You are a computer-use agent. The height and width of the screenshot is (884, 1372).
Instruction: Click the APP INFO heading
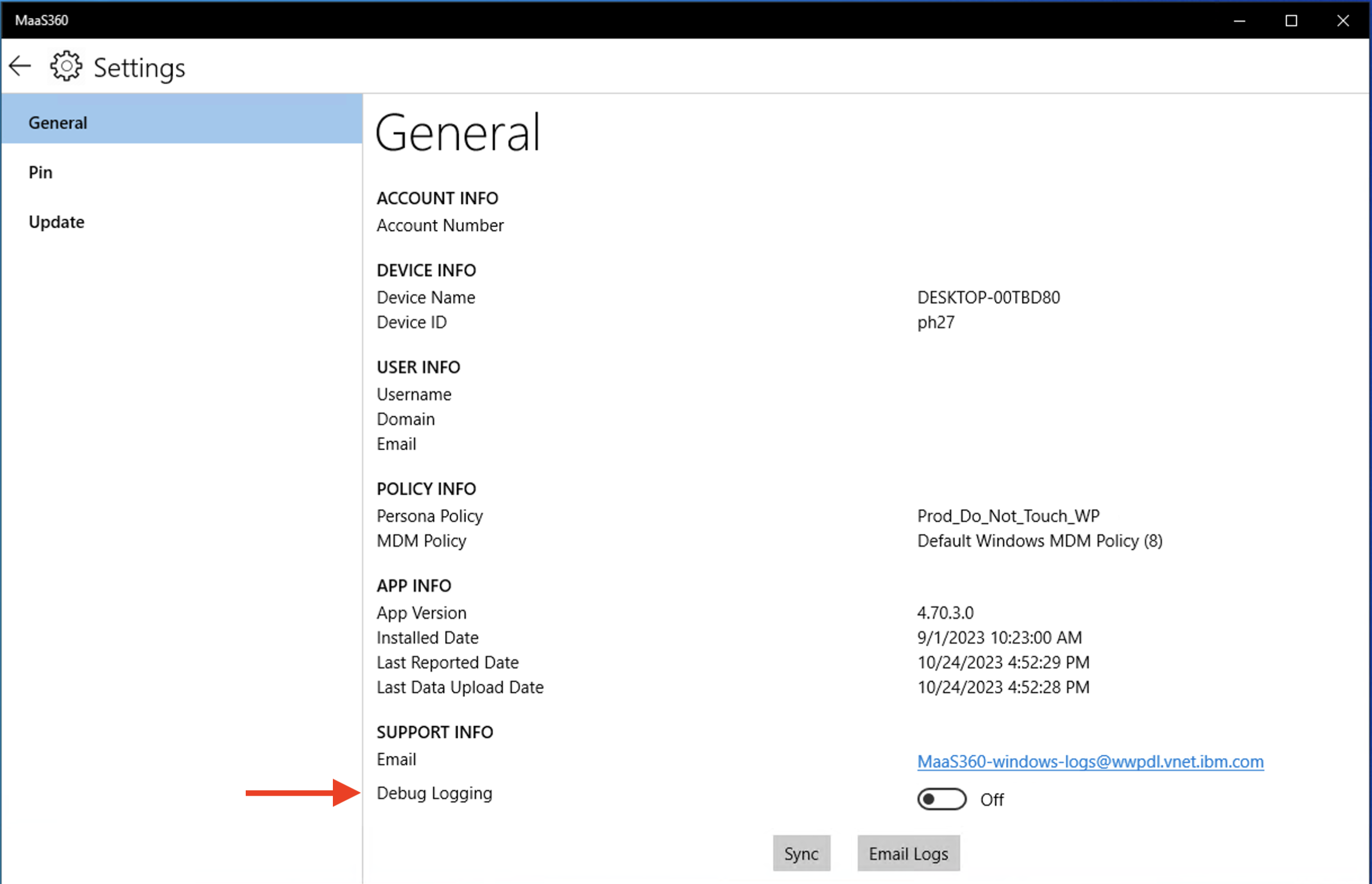(414, 585)
